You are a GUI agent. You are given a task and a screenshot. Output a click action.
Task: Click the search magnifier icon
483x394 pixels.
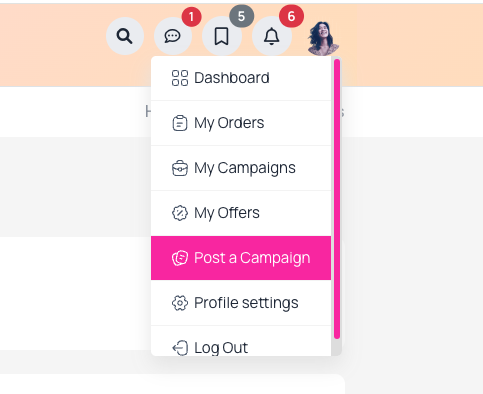(125, 36)
